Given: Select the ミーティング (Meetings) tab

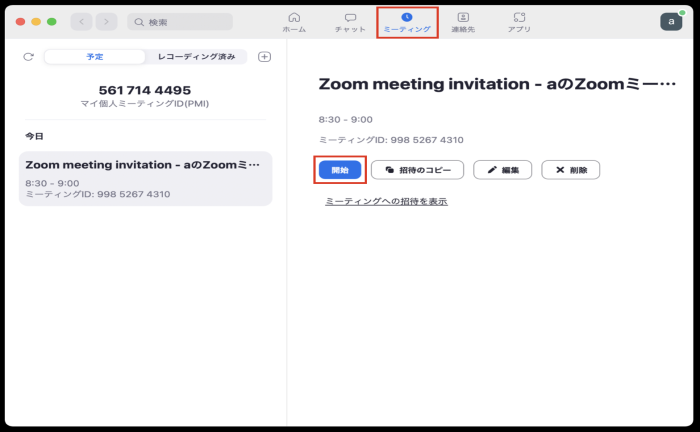Looking at the screenshot, I should (x=407, y=22).
